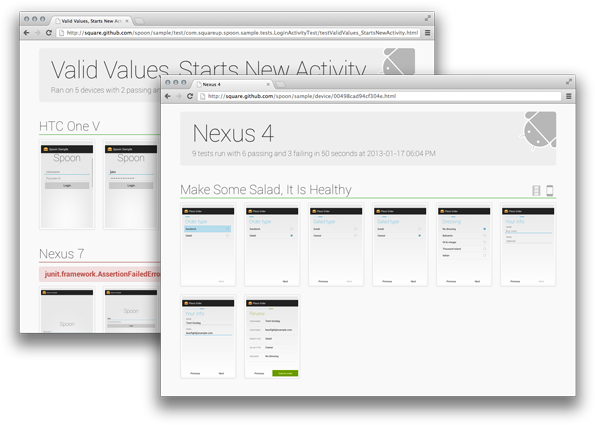Open new tab next to the Nexus 4 tab
The width and height of the screenshot is (595, 425).
coord(280,84)
